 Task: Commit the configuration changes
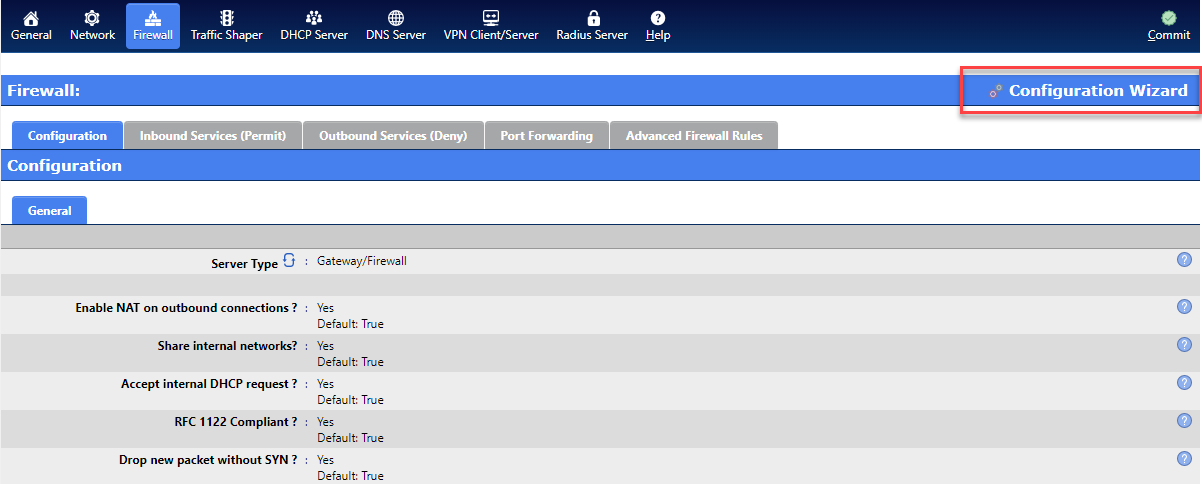point(1168,26)
